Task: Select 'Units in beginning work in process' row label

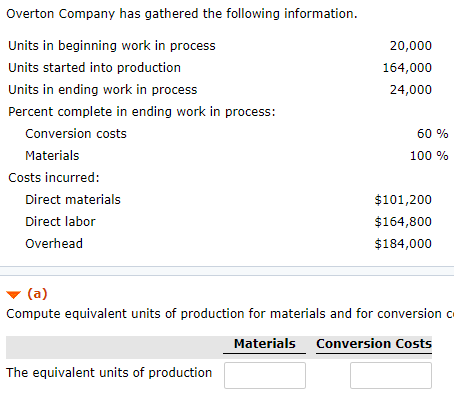Action: (112, 46)
